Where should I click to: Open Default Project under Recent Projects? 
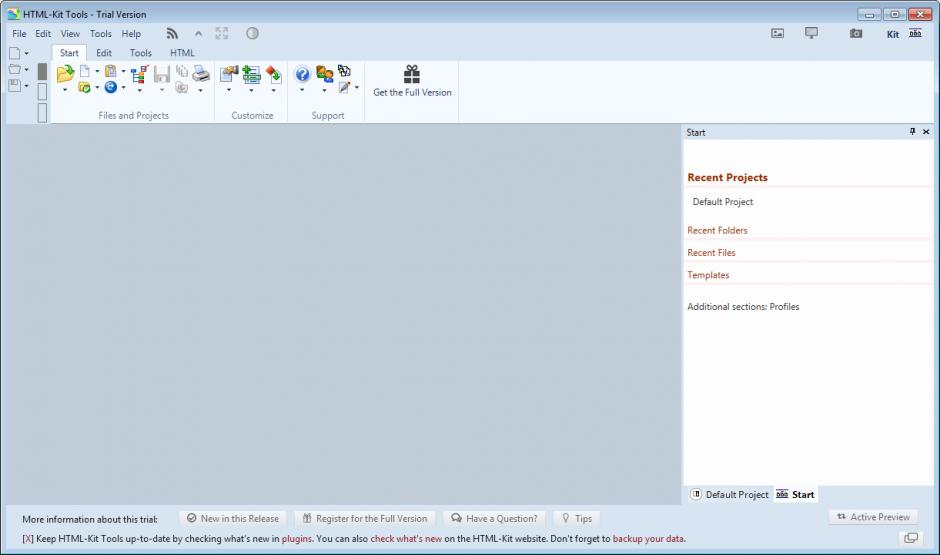(722, 202)
